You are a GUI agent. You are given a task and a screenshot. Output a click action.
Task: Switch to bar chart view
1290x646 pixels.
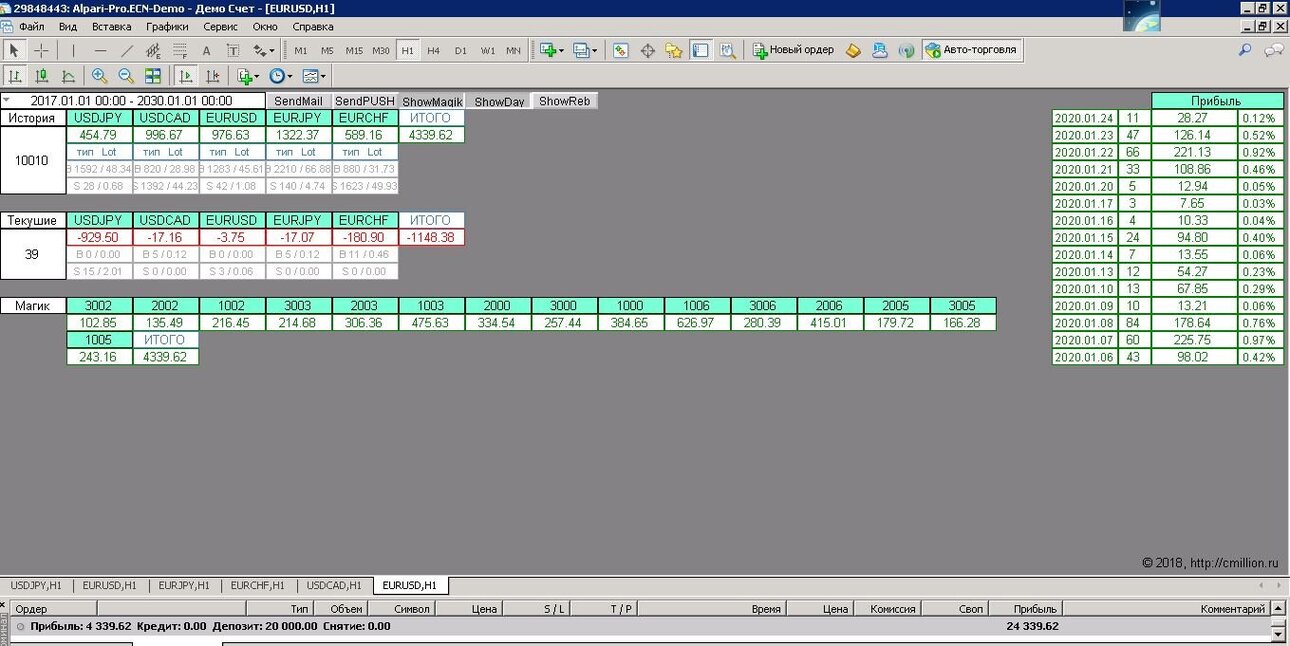click(x=16, y=75)
